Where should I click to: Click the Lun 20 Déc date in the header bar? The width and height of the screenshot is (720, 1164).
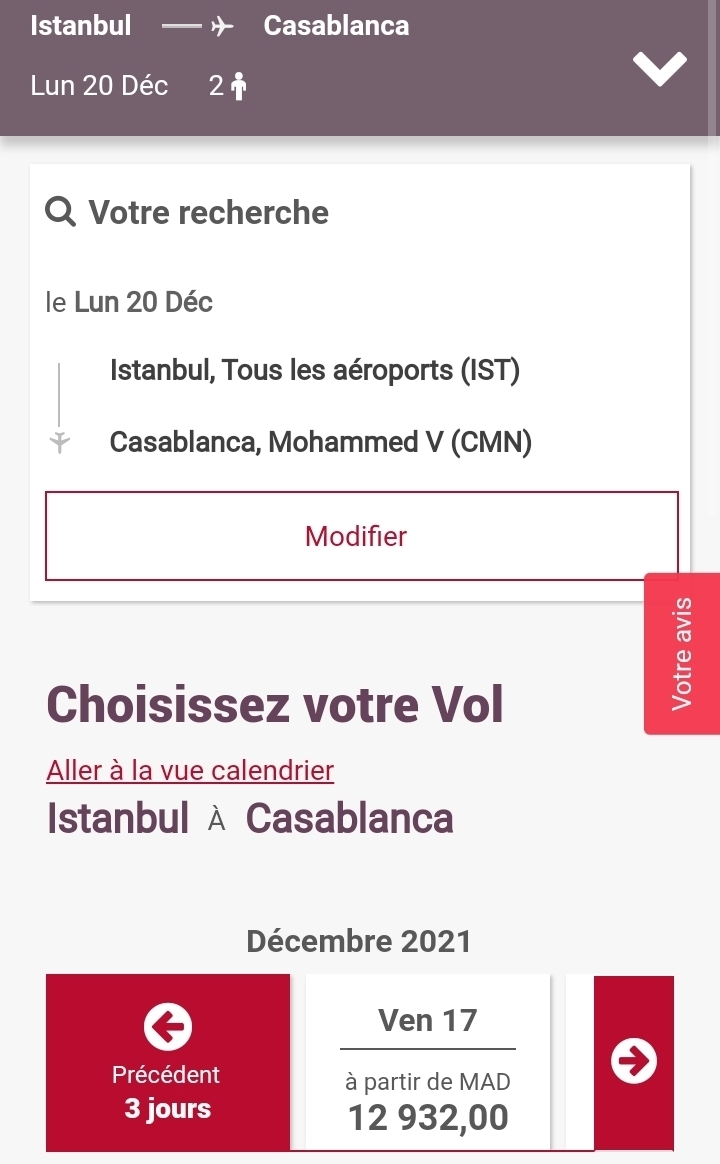point(99,86)
